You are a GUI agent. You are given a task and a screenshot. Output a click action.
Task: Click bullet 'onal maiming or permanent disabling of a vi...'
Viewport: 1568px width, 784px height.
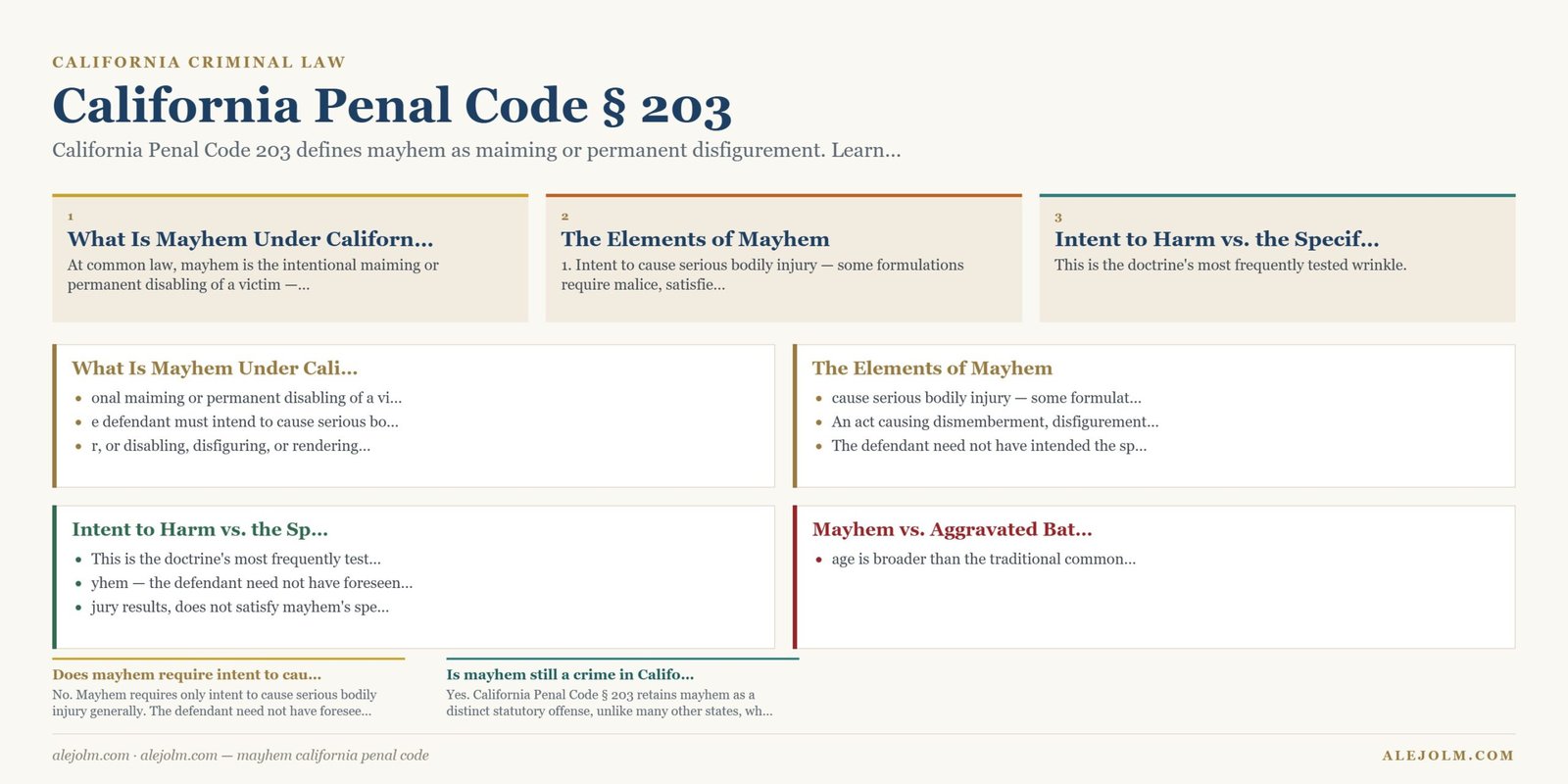click(247, 398)
